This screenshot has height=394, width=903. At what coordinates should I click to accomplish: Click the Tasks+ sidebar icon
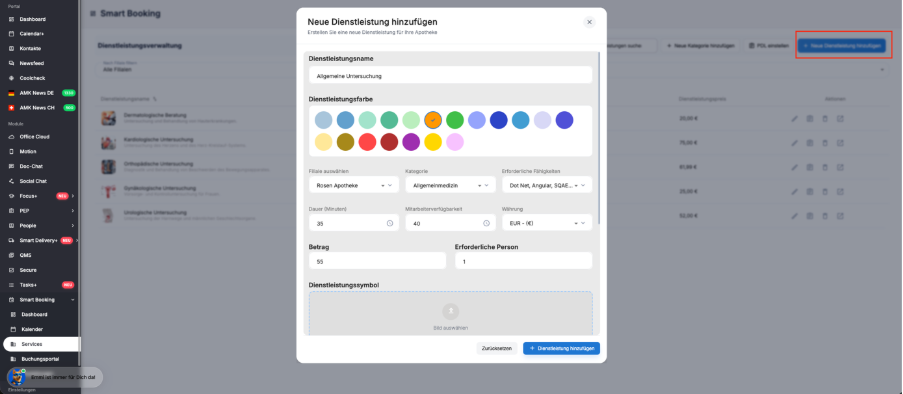pos(12,285)
